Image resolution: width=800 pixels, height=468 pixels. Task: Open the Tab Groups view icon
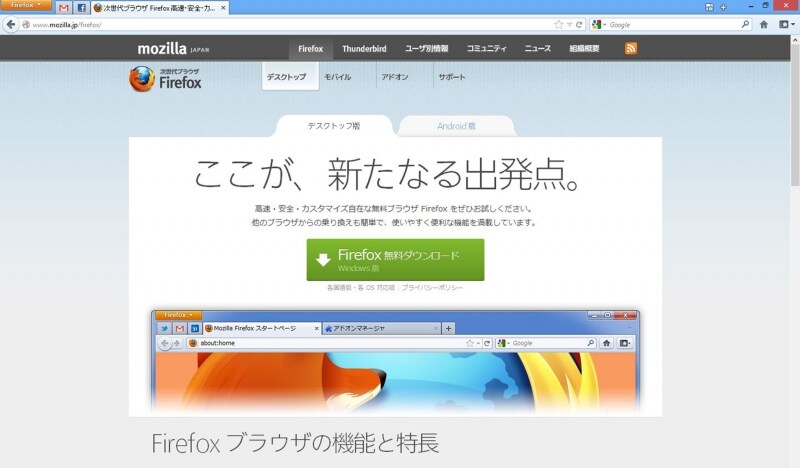point(709,7)
